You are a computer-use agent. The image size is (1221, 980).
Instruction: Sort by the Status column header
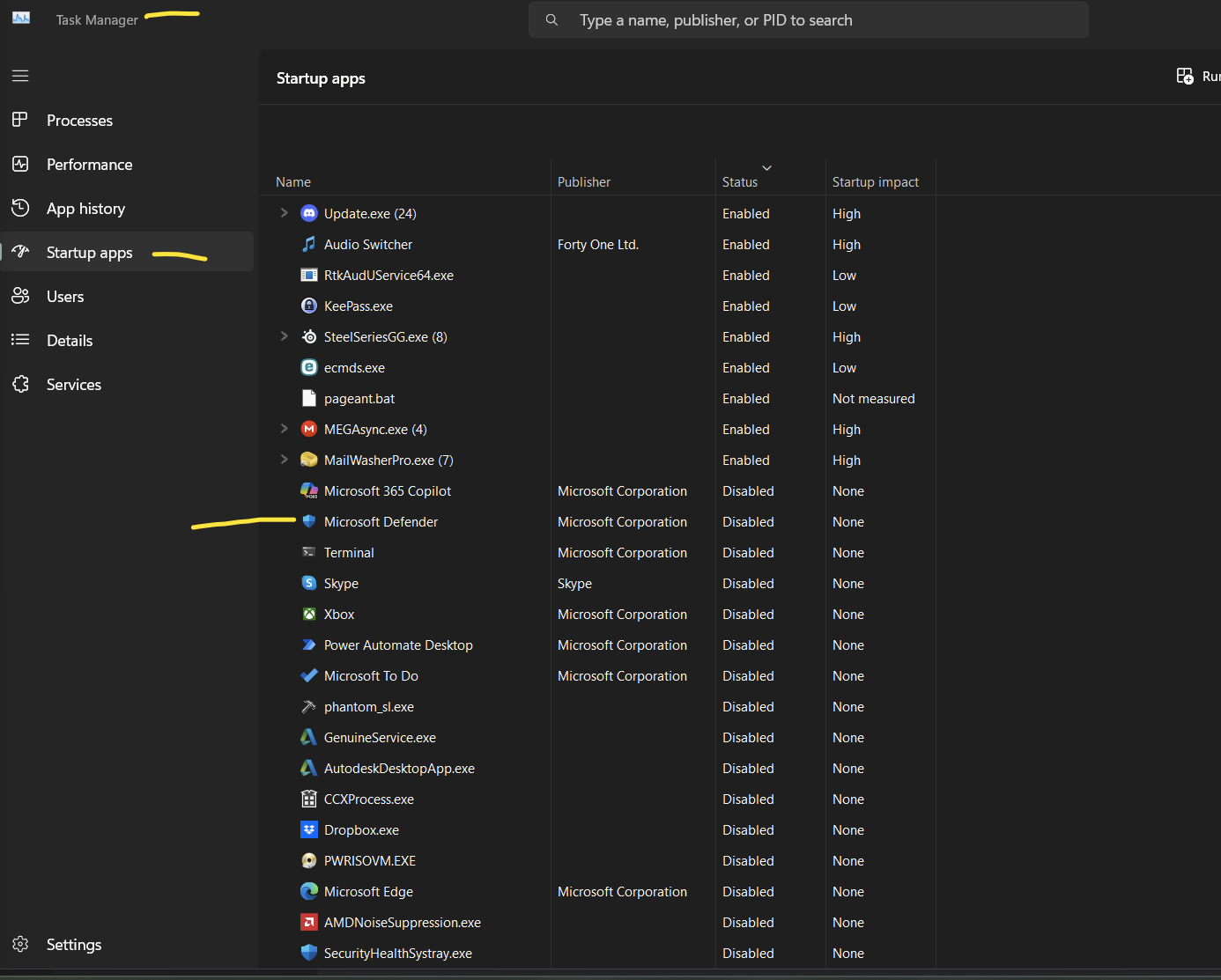(740, 182)
